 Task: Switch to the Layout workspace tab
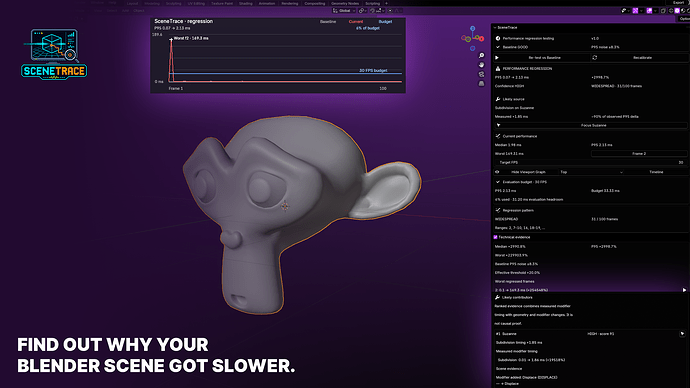tap(132, 4)
